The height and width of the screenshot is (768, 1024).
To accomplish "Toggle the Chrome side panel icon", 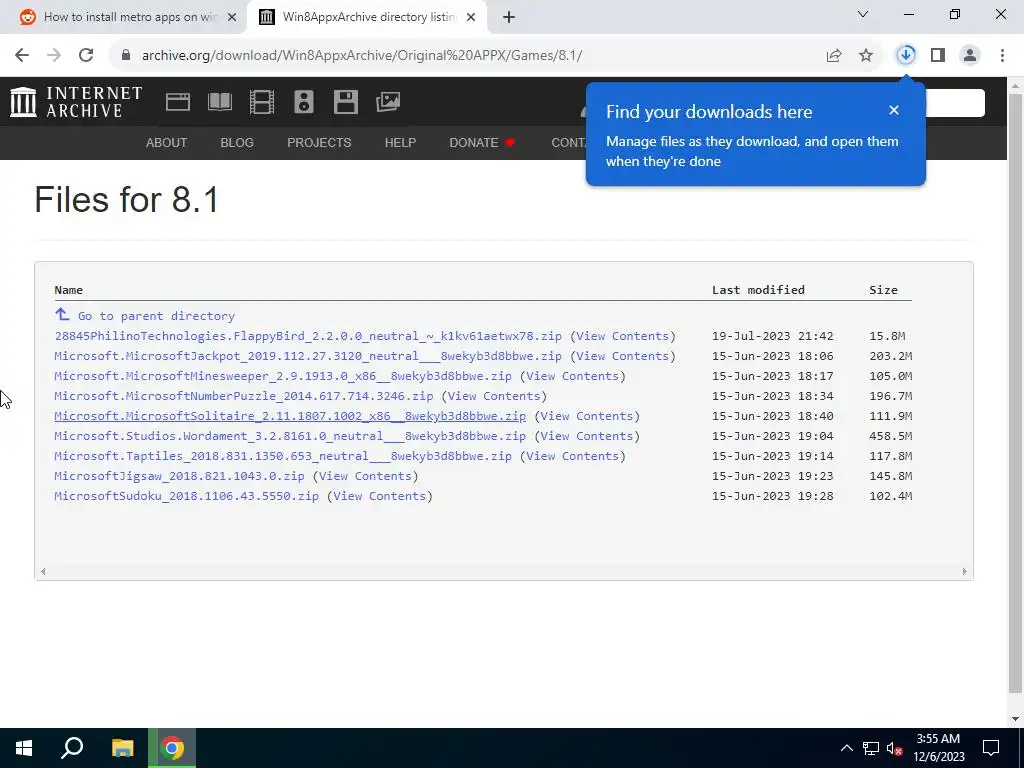I will [x=938, y=55].
